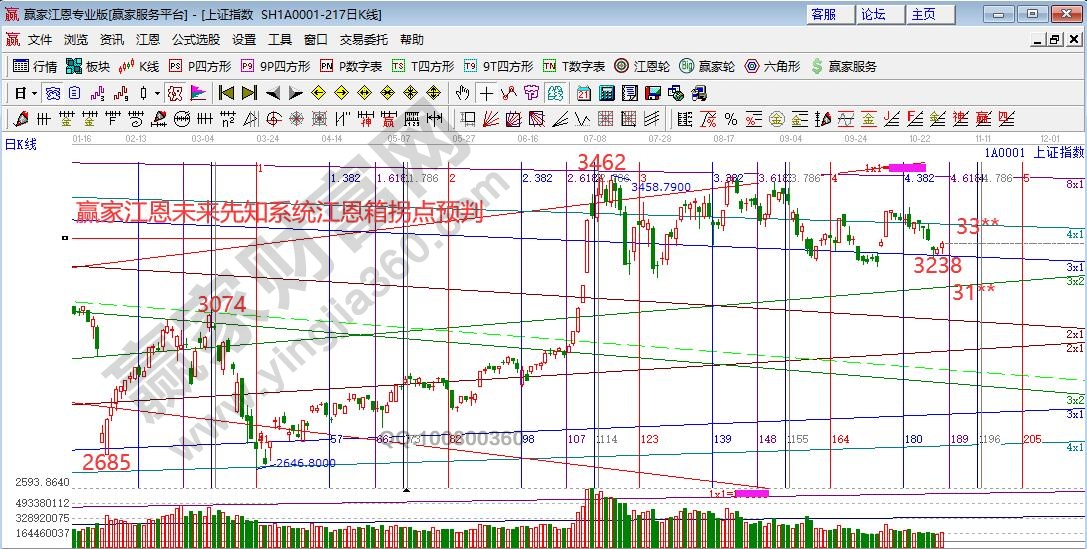Open the calculator tool icon

[606, 93]
